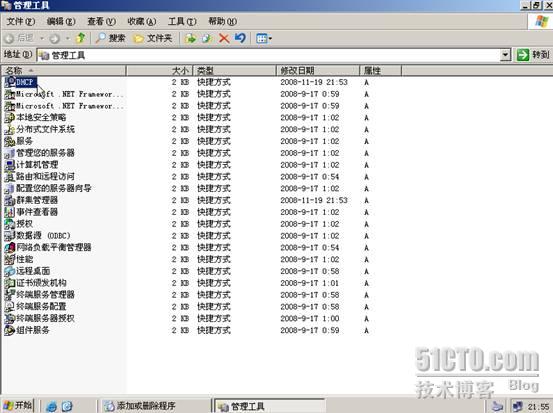Viewport: 553px width, 413px height.
Task: Open the Back button history dropdown arrow
Action: [42, 38]
